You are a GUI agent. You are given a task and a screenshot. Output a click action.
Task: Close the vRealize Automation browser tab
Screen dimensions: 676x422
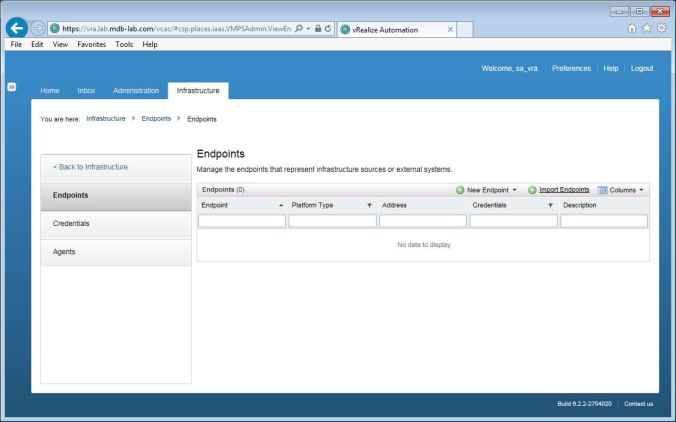click(450, 29)
